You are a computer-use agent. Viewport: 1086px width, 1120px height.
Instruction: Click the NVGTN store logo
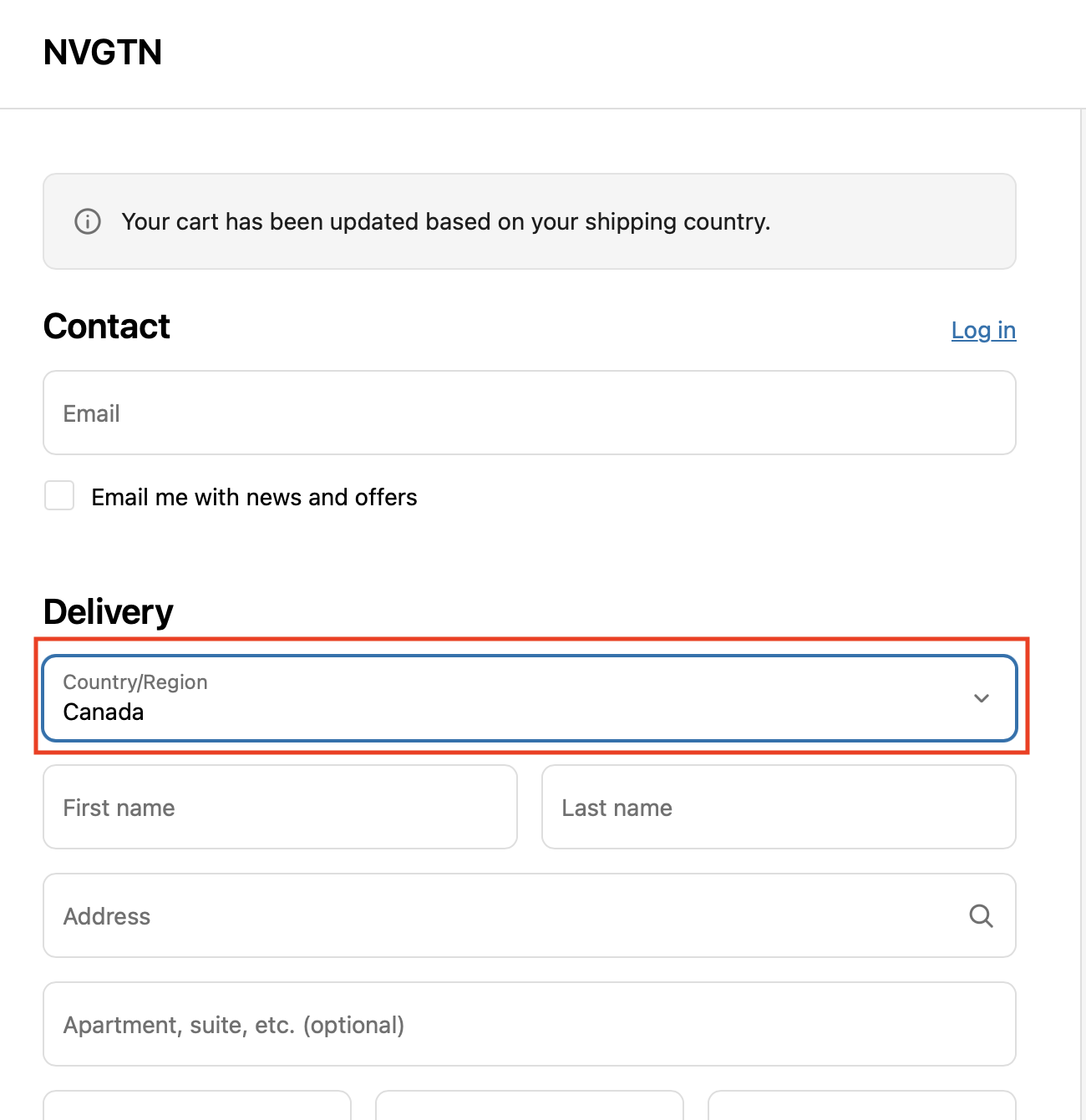pyautogui.click(x=103, y=53)
